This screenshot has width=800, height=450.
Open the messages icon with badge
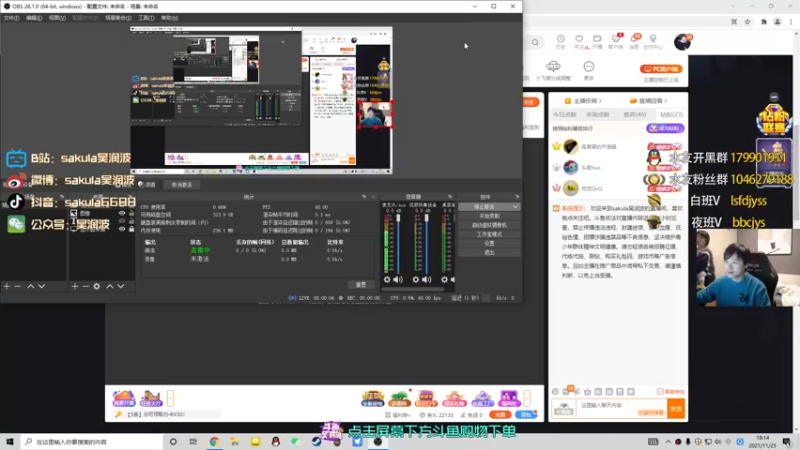[x=634, y=41]
